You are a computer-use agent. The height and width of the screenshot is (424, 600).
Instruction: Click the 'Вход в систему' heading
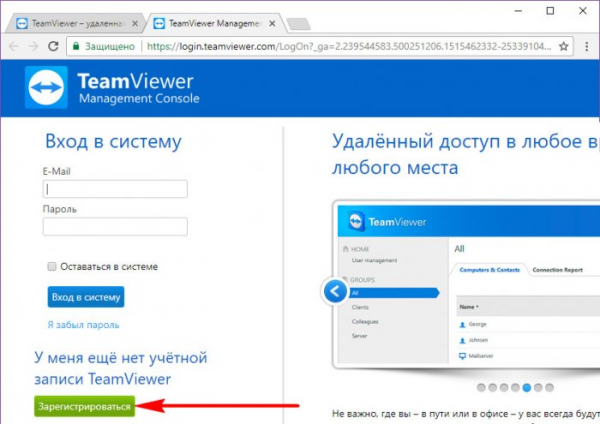[113, 142]
